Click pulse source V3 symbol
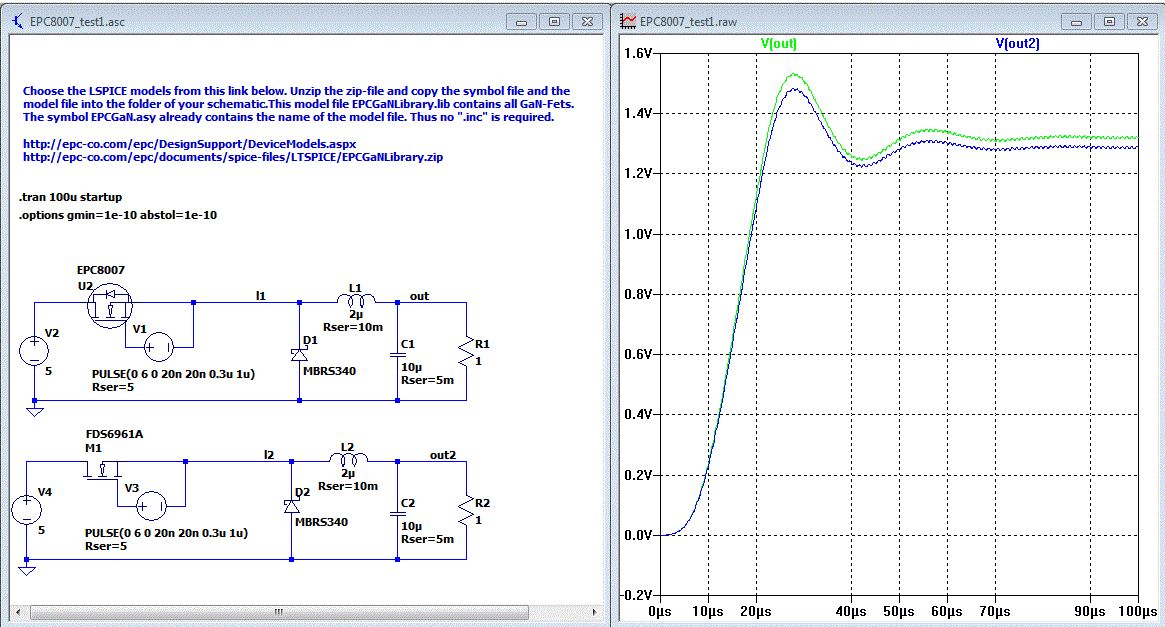 point(151,507)
